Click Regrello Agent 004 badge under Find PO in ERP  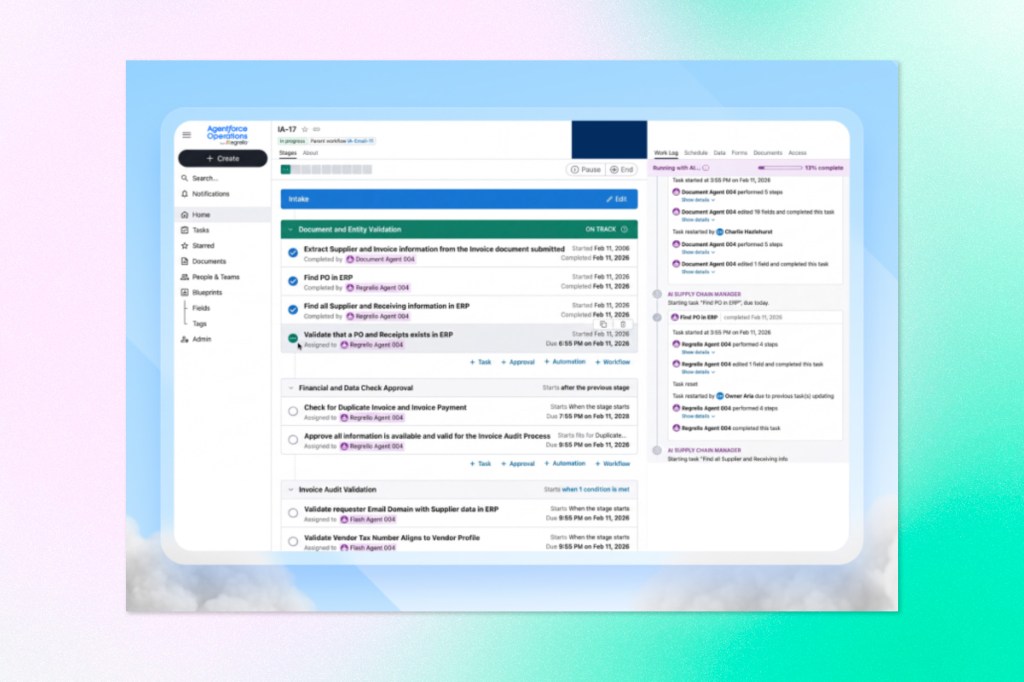click(x=378, y=287)
